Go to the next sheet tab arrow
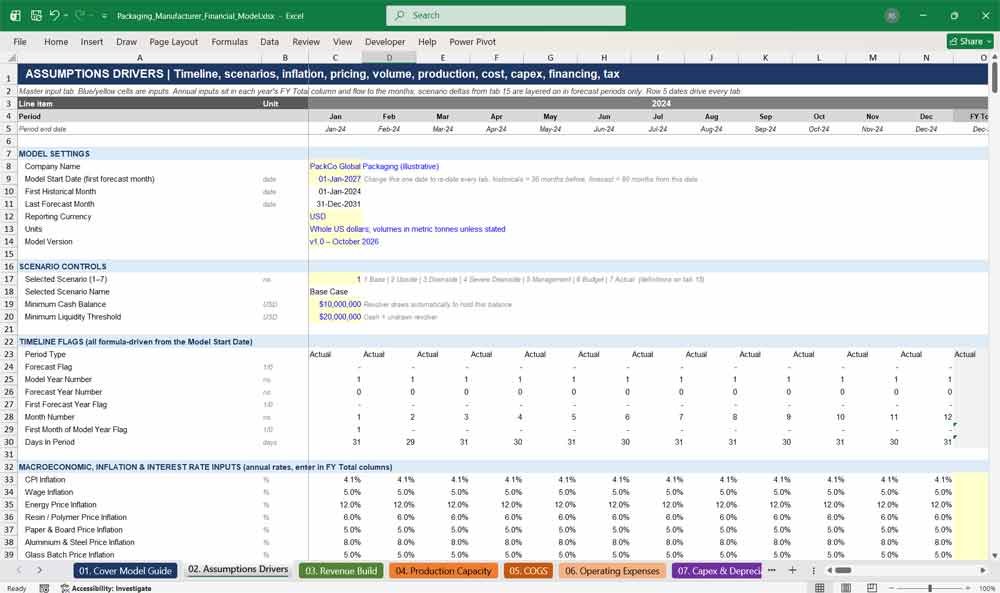 click(x=40, y=570)
